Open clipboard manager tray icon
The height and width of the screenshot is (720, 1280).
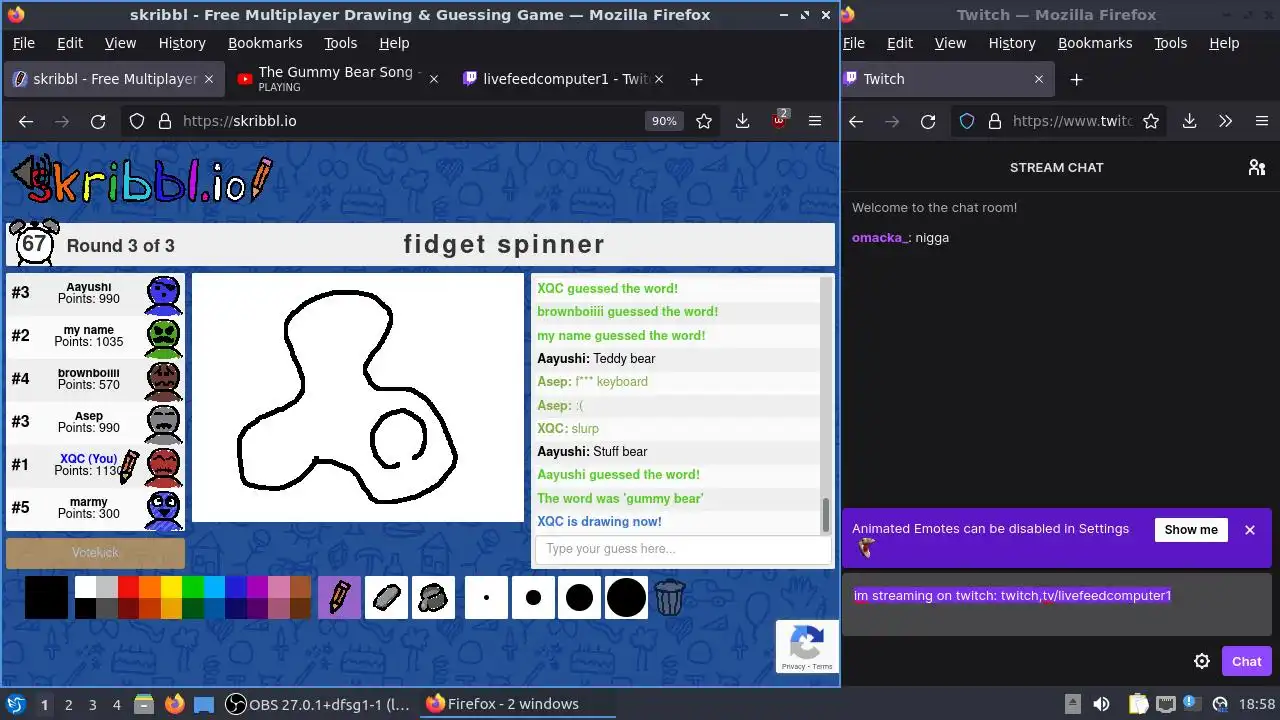pos(1137,704)
